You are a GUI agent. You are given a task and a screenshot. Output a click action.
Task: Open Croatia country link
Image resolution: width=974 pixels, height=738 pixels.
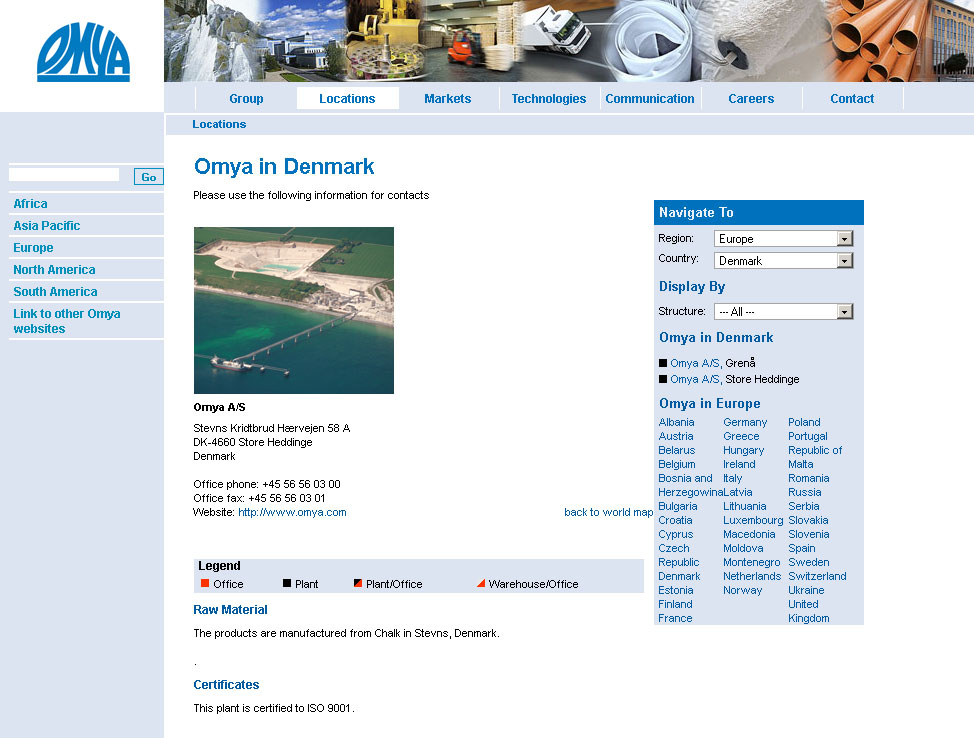point(675,520)
